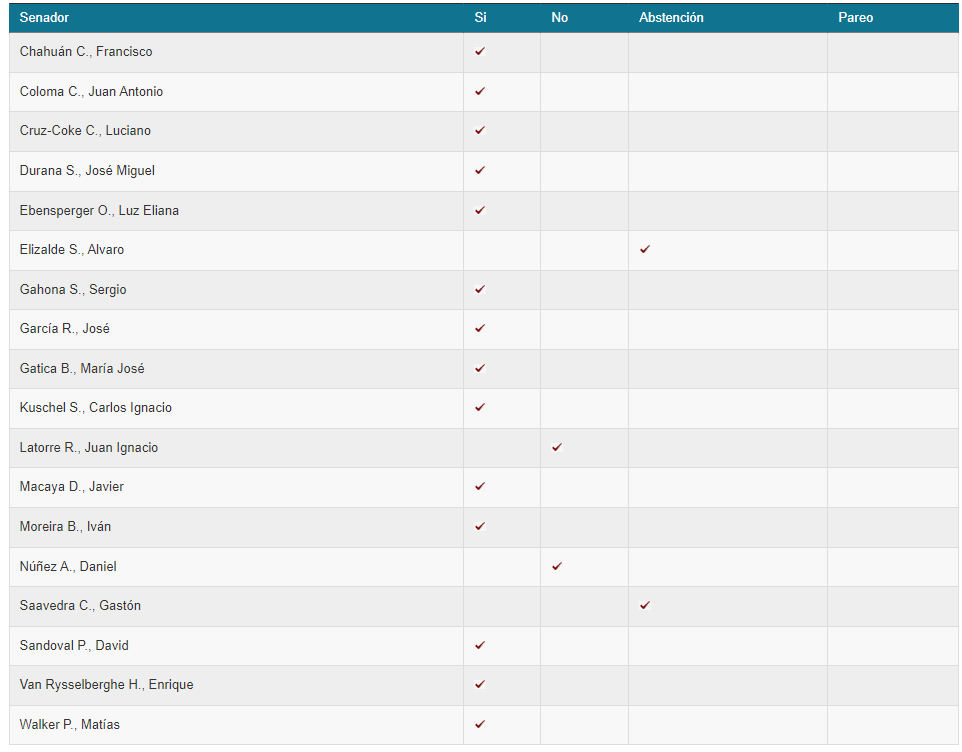Click the name Kuschel S., Carlos Ignacio
Screen dimensions: 962x752
[x=96, y=408]
